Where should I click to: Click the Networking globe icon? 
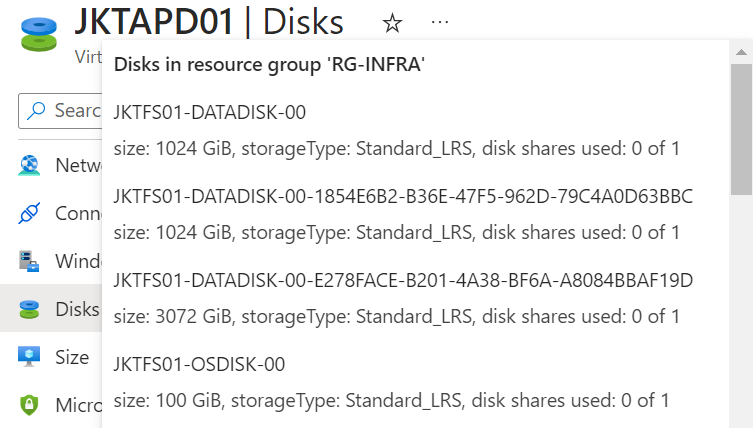point(29,165)
